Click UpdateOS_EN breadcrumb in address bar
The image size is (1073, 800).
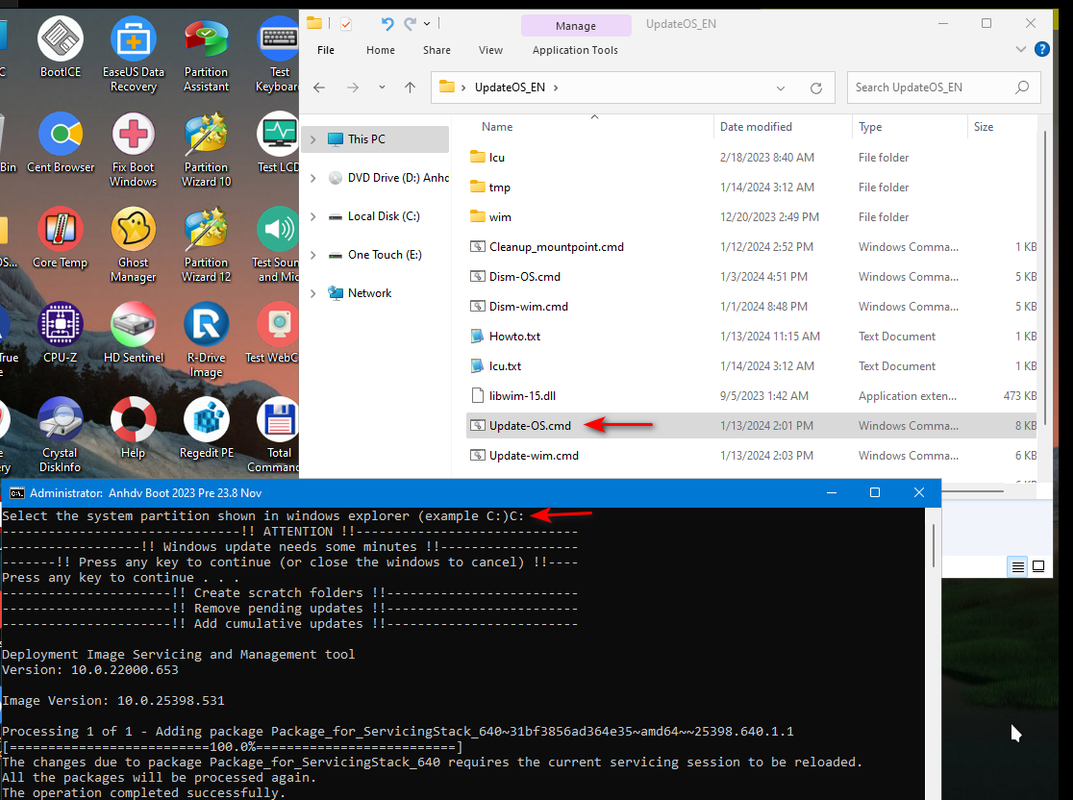510,88
